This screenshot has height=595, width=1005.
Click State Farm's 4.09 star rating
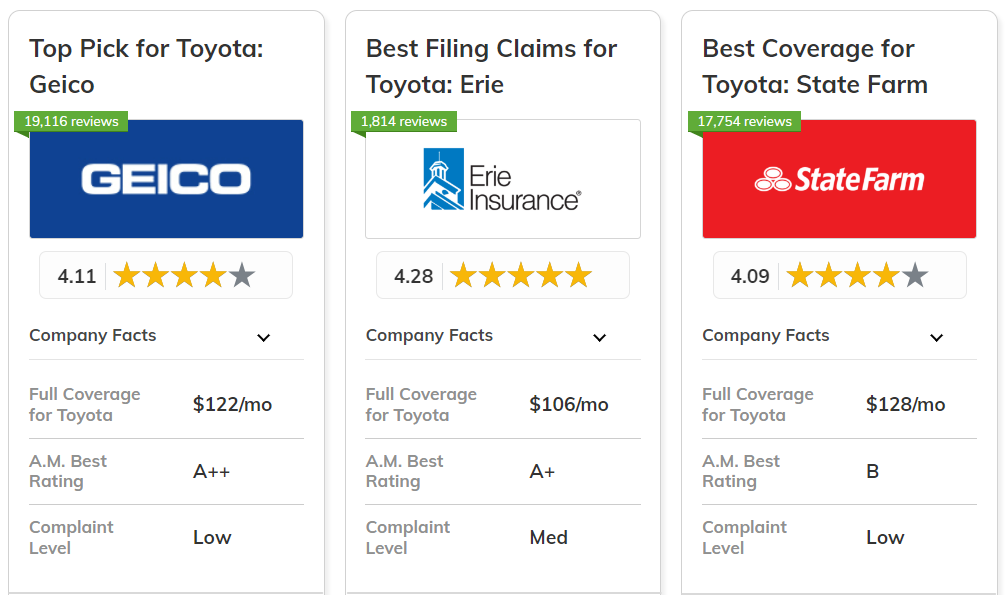tap(839, 275)
